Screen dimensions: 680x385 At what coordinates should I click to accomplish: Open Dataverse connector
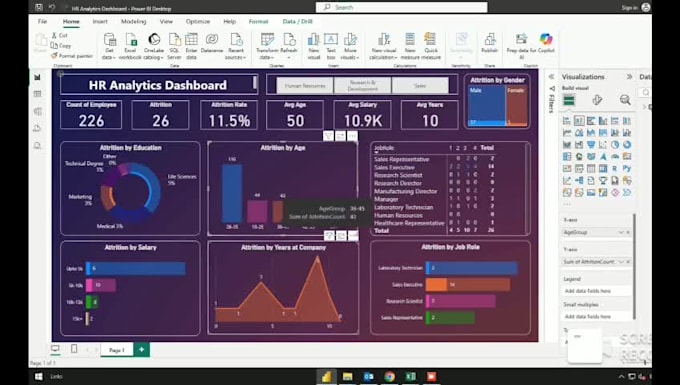pos(212,43)
